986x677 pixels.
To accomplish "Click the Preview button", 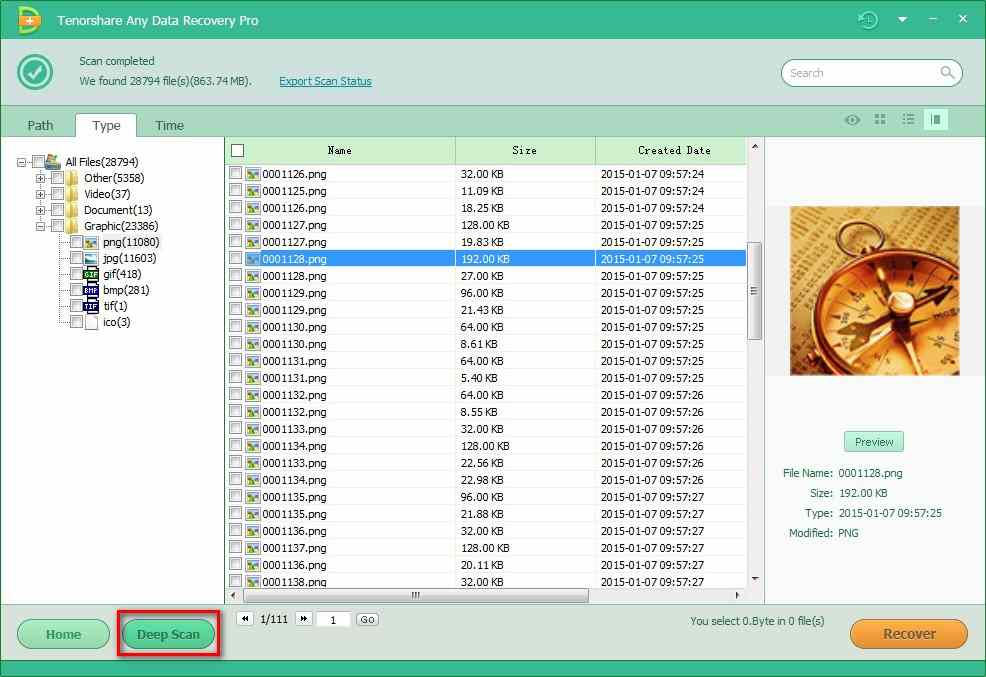I will pos(873,442).
